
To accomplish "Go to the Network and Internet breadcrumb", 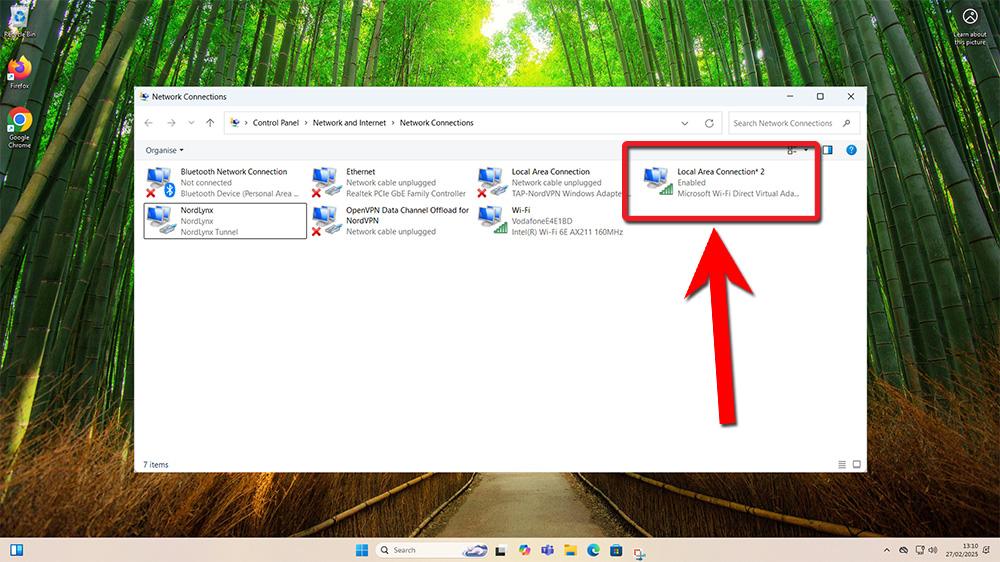I will coord(349,123).
